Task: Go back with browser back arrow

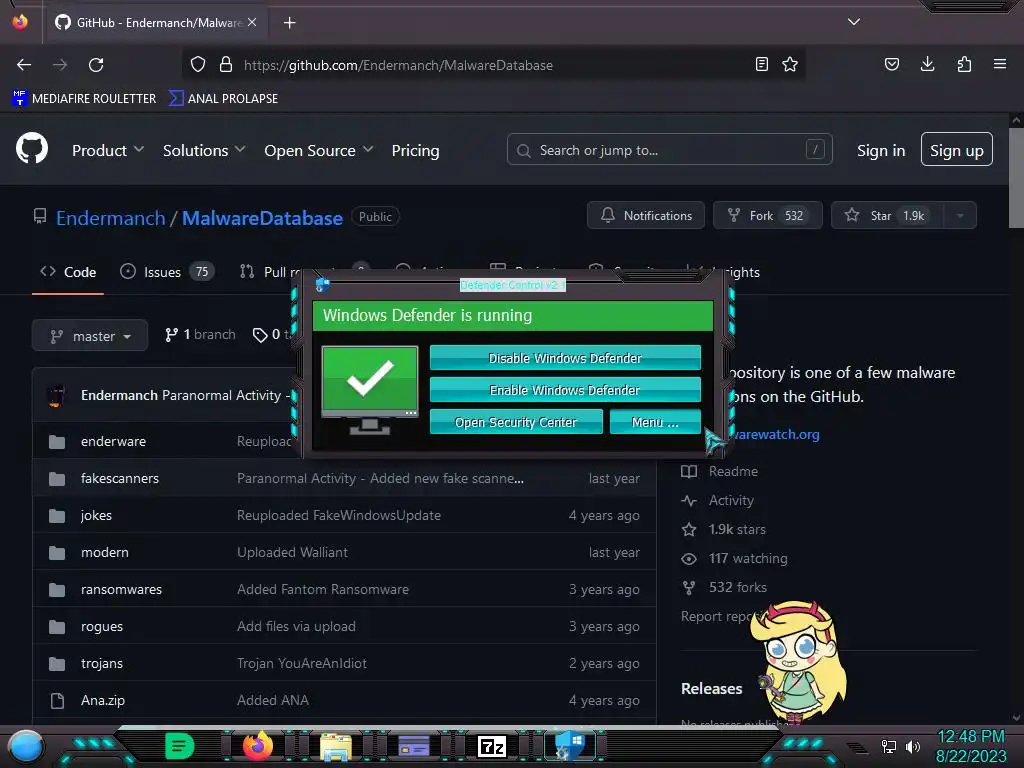Action: [x=24, y=65]
